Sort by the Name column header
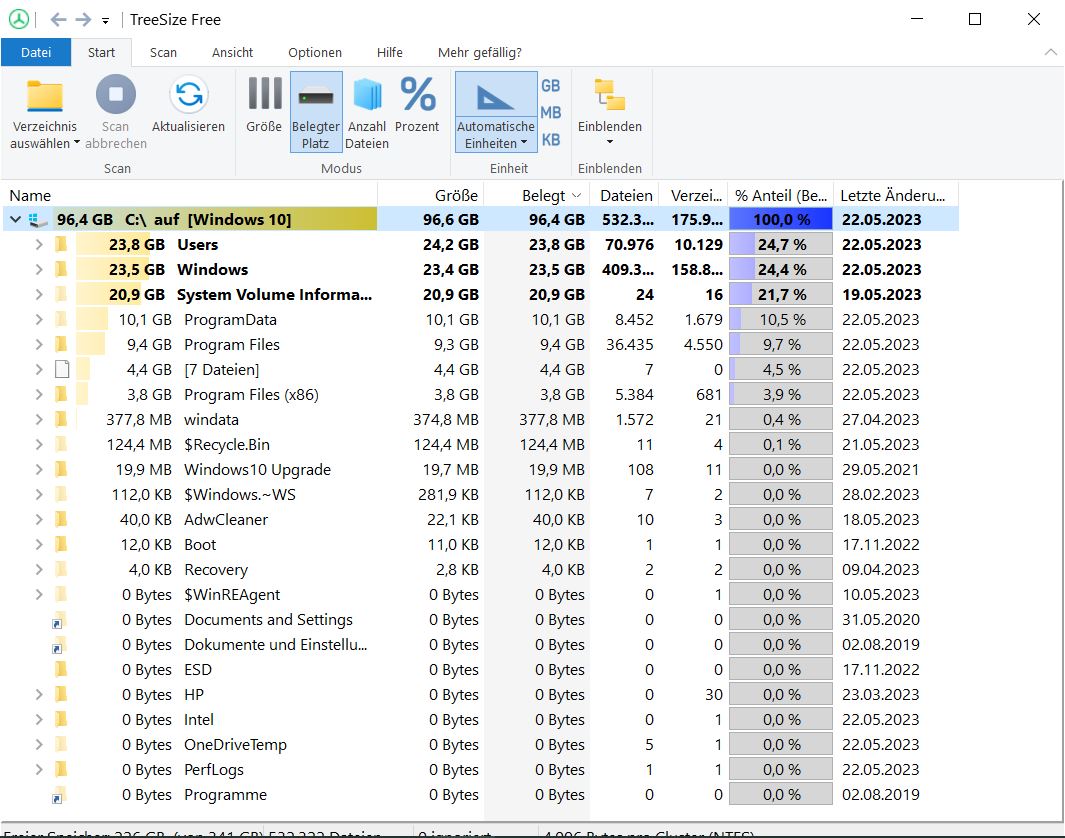 pos(189,196)
